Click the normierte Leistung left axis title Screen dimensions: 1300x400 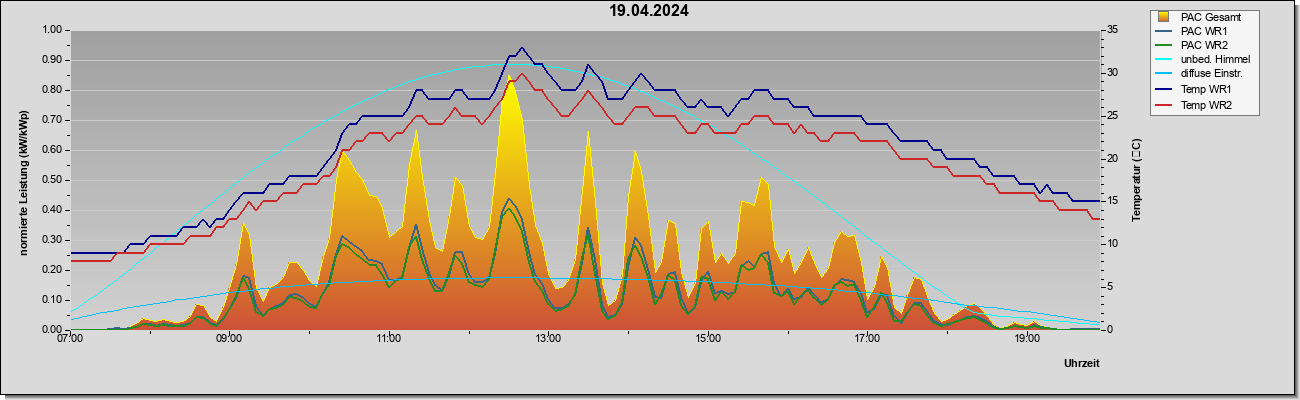(23, 180)
